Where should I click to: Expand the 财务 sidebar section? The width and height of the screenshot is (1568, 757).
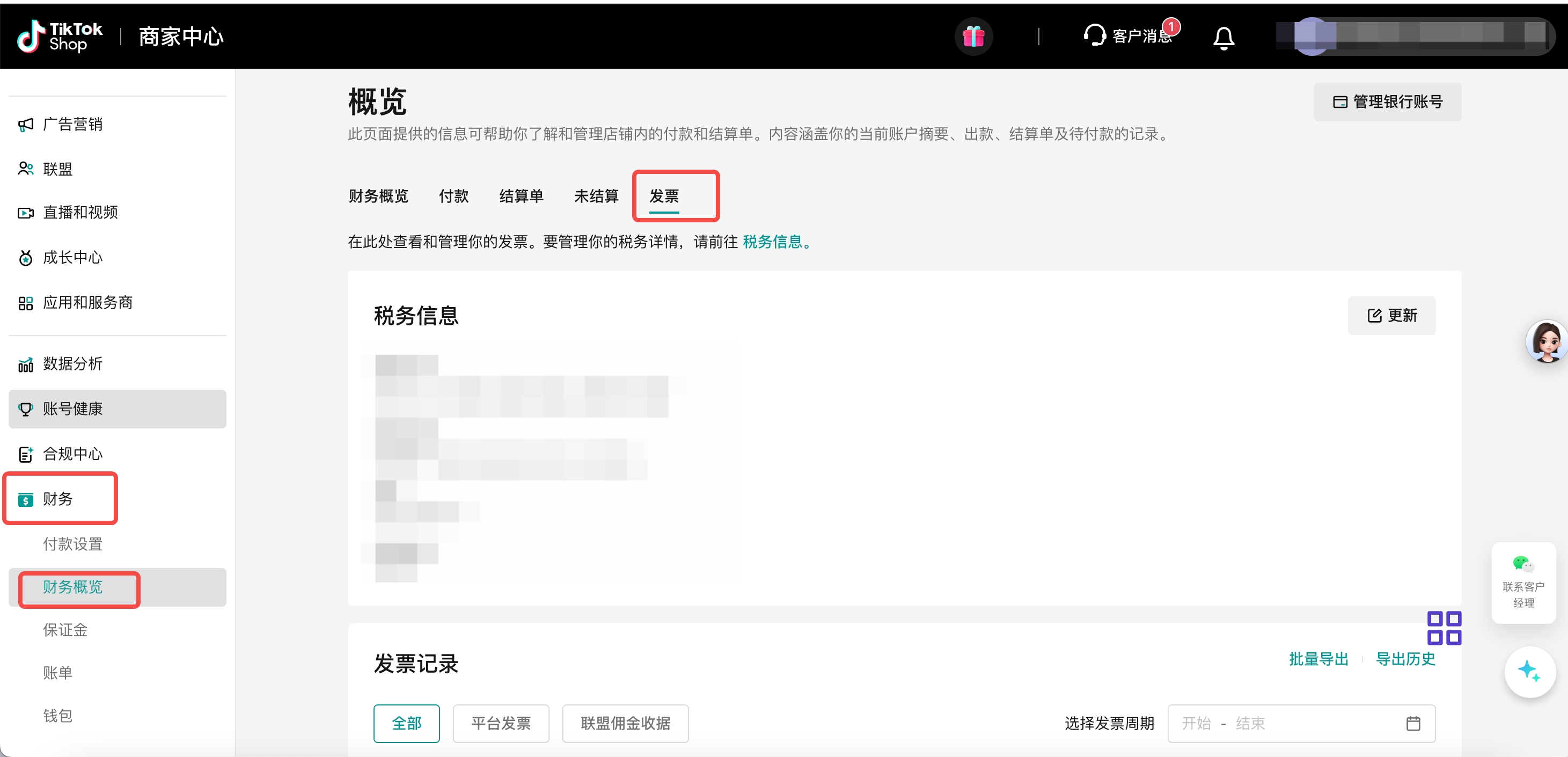(58, 499)
